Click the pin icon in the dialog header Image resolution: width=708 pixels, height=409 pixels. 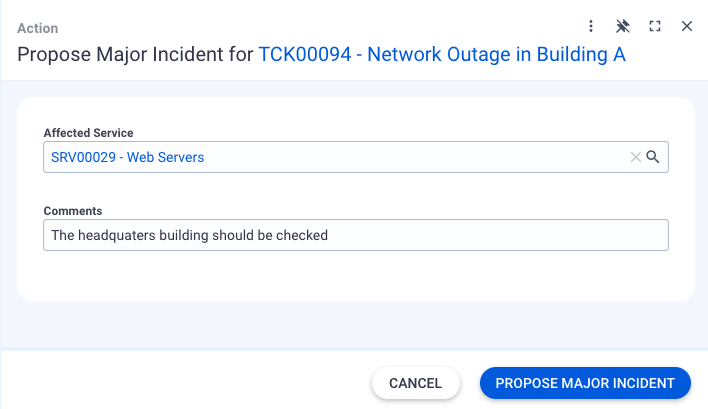coord(623,26)
